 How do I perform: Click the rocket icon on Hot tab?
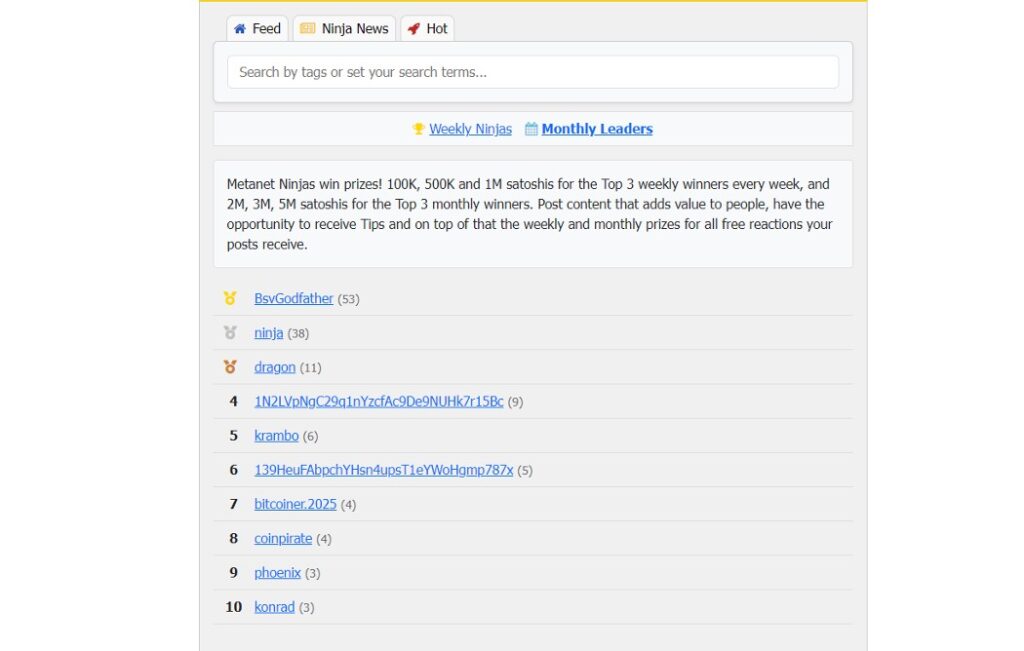tap(414, 29)
